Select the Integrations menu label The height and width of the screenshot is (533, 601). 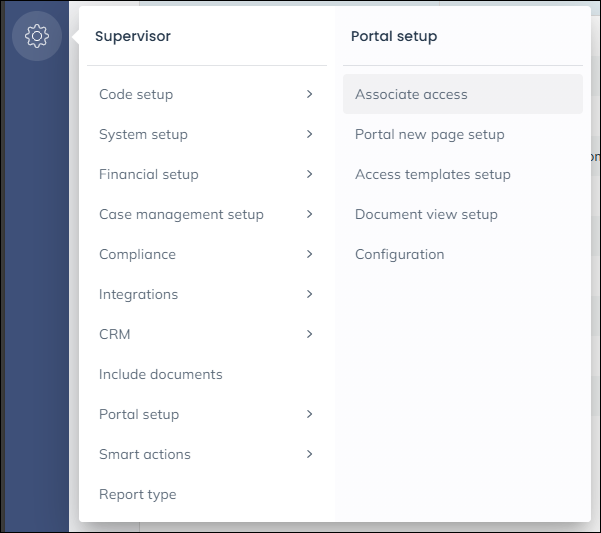(138, 294)
